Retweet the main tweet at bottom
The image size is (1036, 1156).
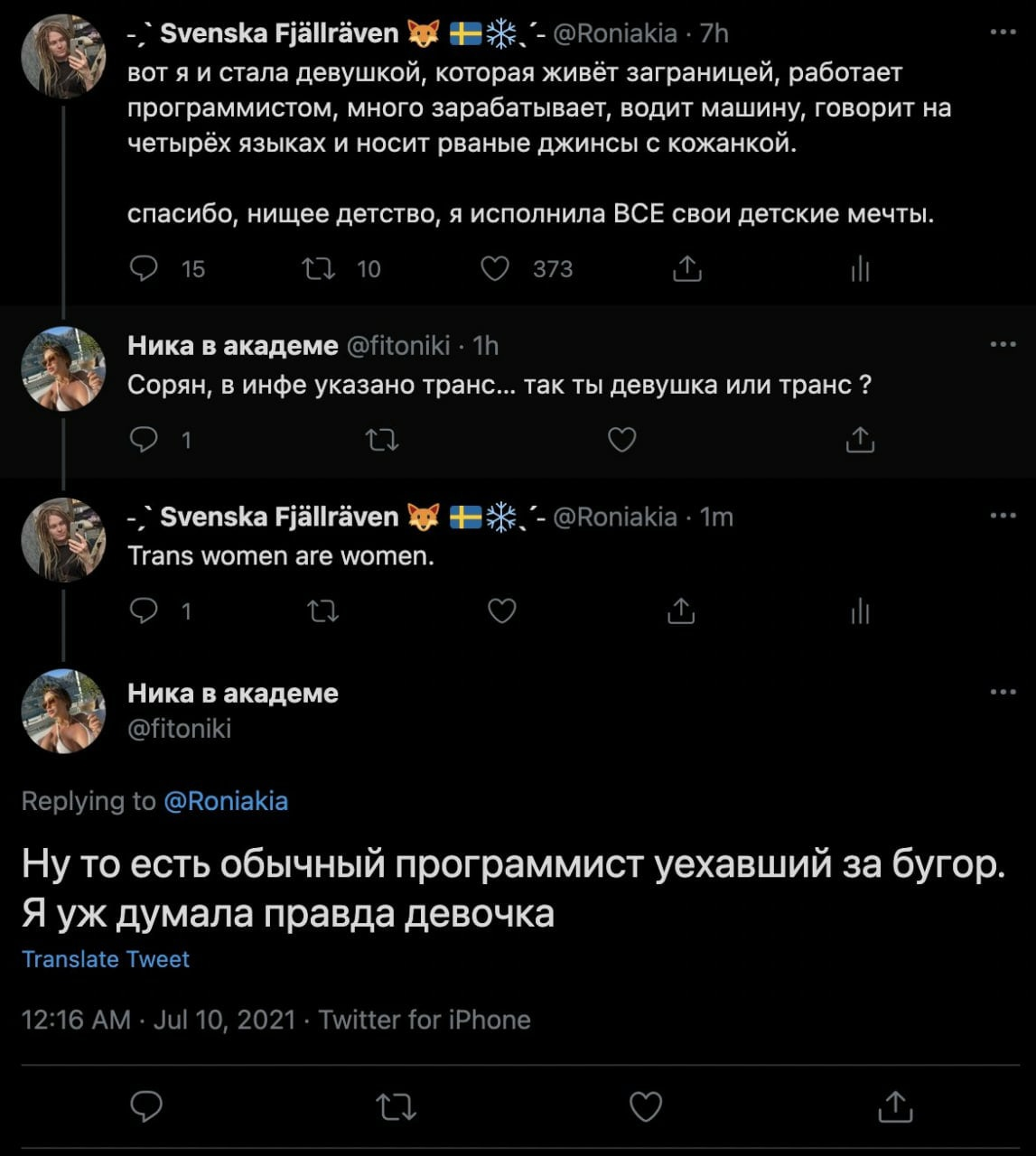pos(395,1105)
